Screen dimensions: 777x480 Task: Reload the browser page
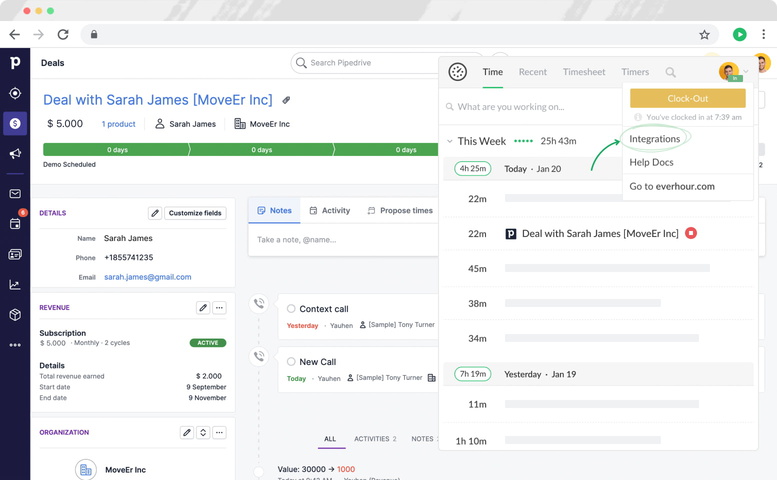(63, 34)
